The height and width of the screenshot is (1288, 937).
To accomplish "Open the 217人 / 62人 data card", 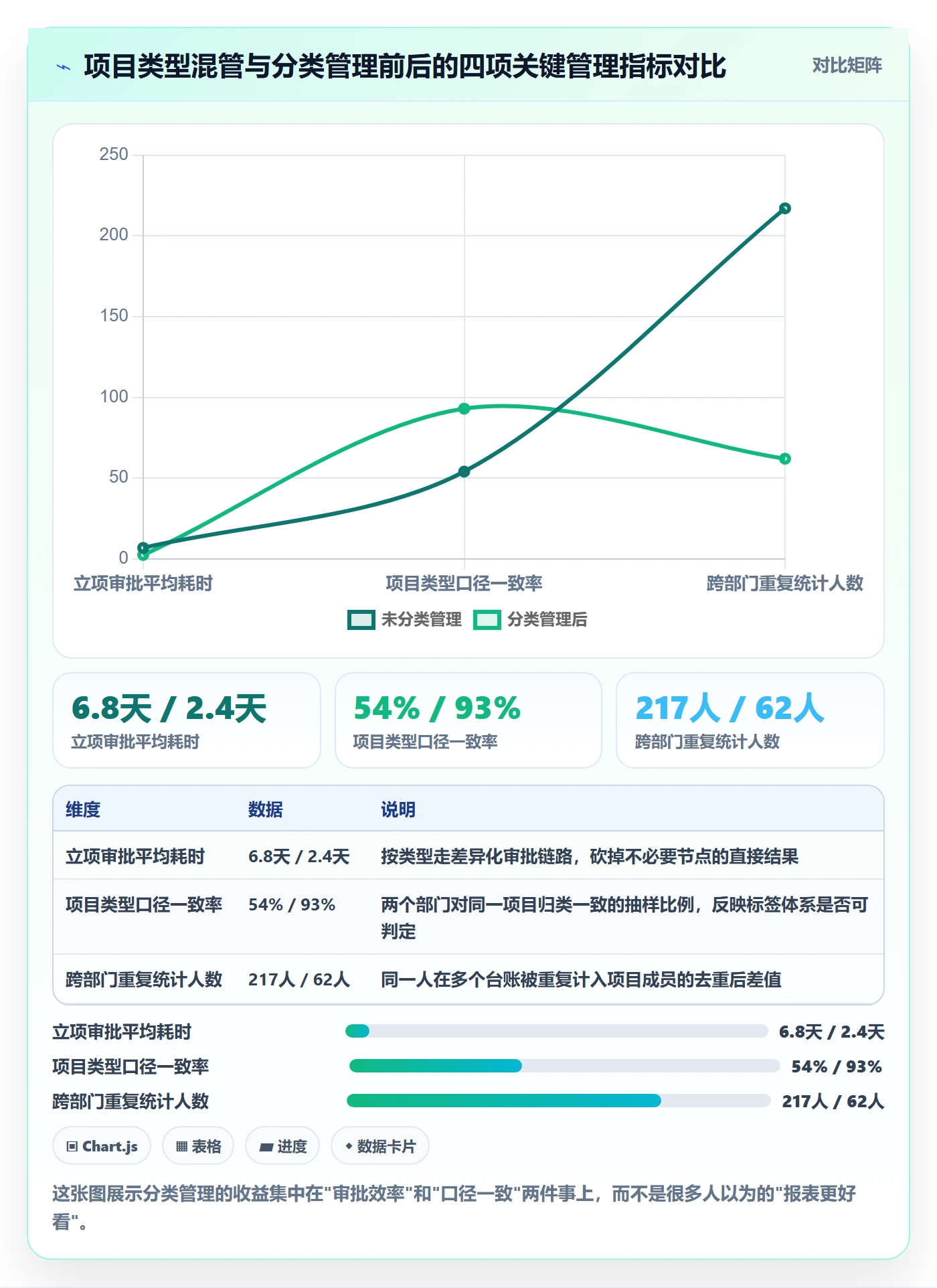I will tap(750, 720).
